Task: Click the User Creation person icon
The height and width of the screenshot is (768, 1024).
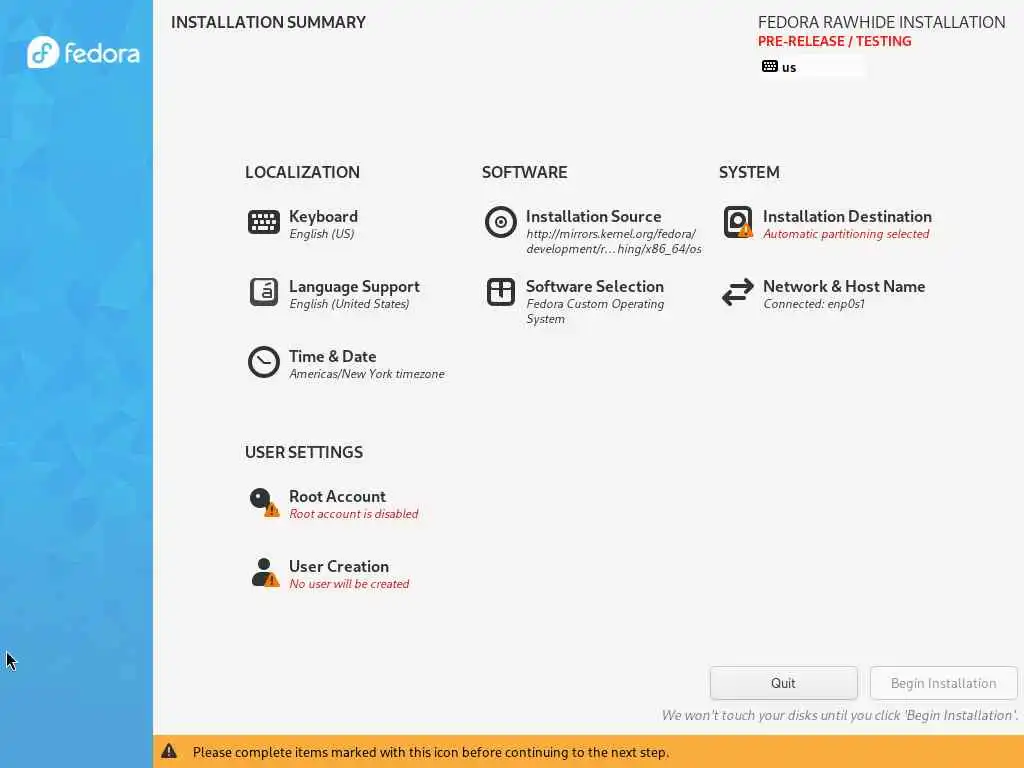Action: pos(264,572)
